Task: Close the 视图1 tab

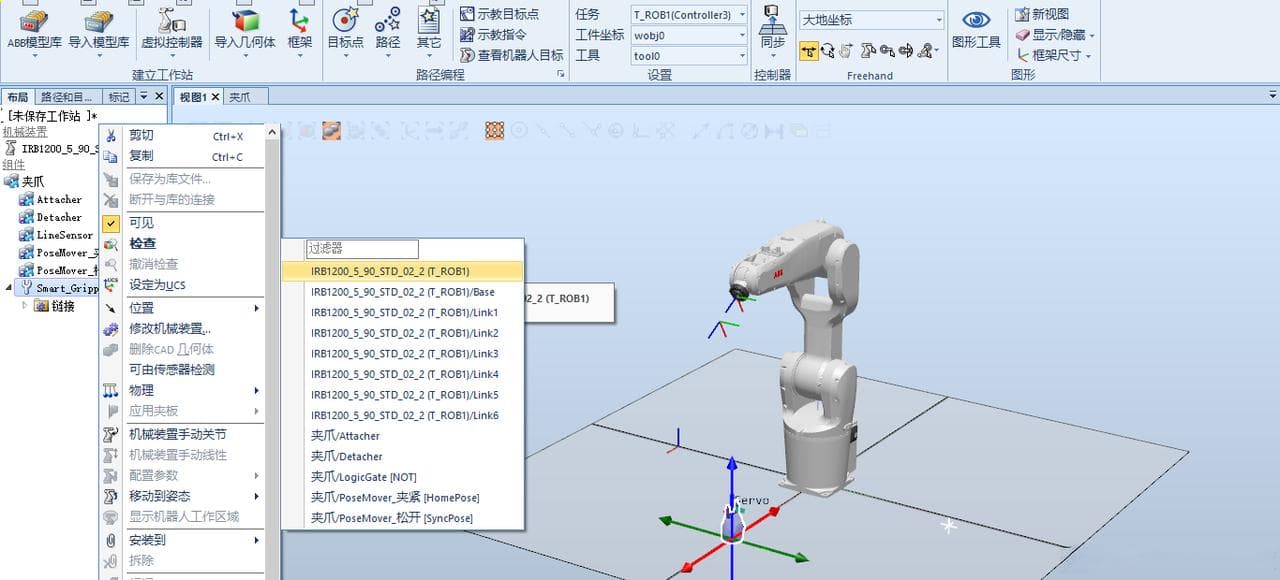Action: [x=215, y=97]
